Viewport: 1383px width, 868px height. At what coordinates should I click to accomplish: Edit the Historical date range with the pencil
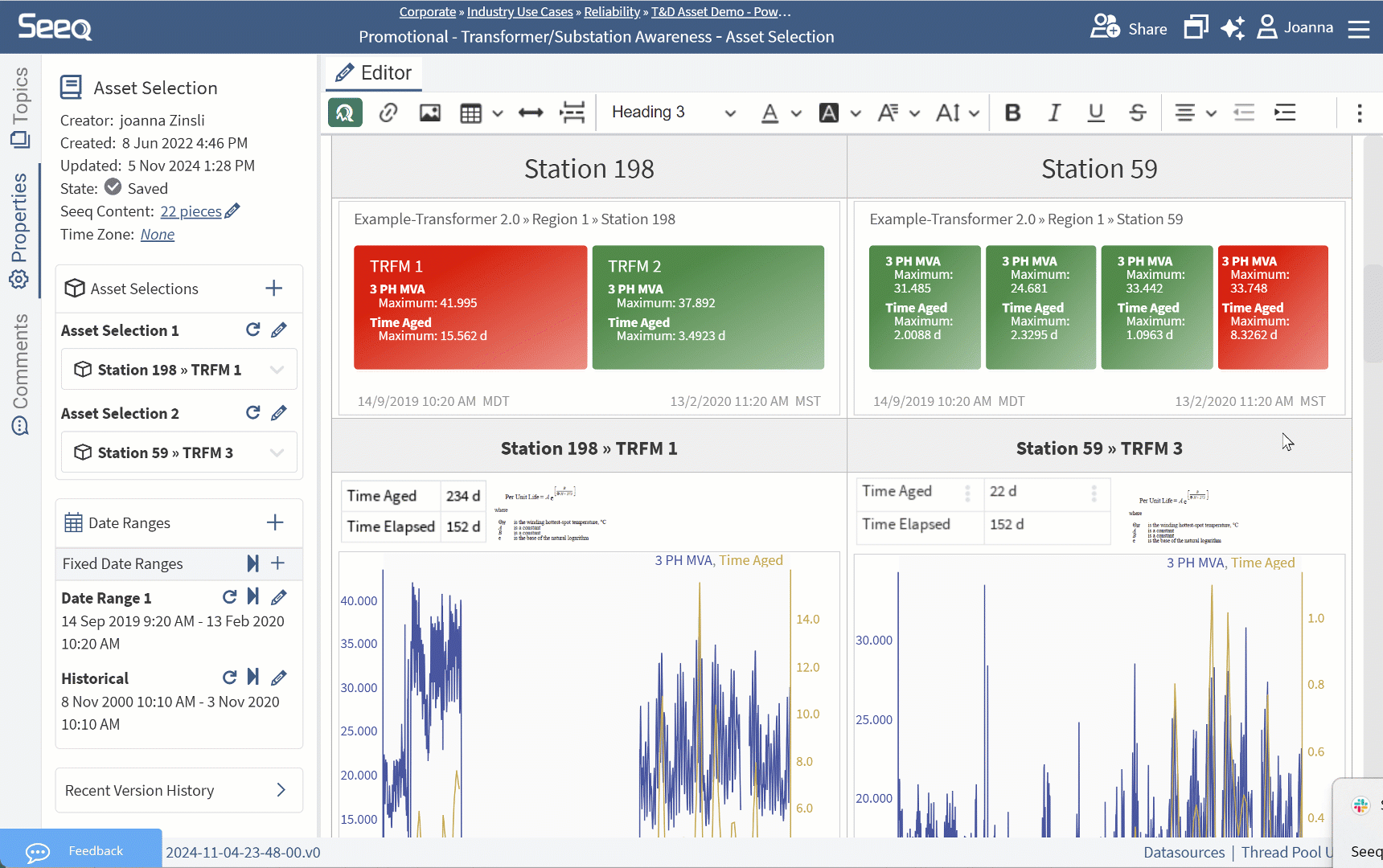(278, 678)
